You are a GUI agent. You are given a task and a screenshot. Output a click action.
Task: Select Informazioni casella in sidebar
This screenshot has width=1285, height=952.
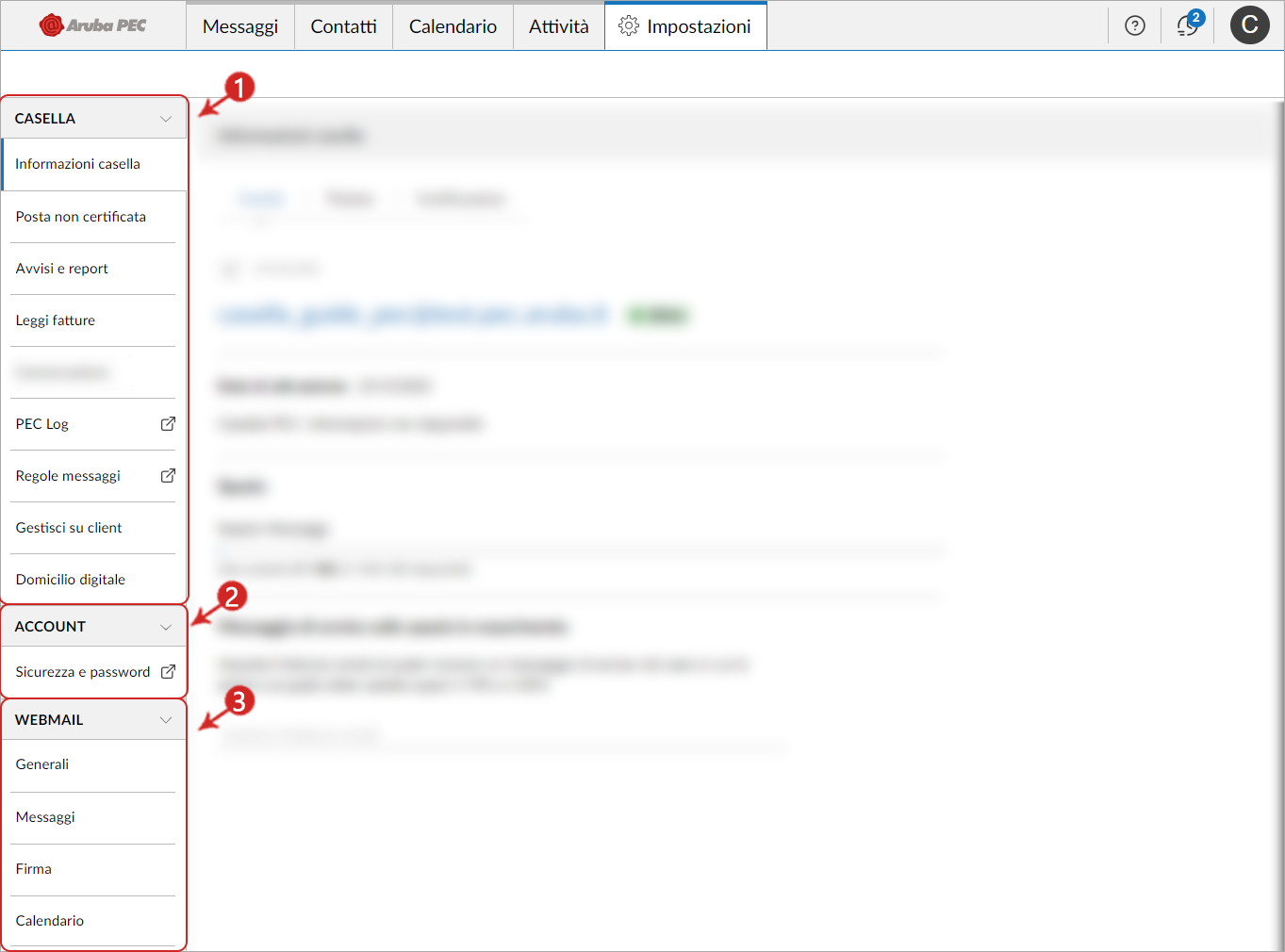[77, 164]
